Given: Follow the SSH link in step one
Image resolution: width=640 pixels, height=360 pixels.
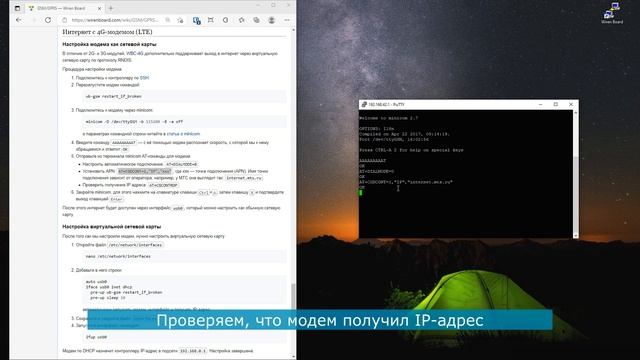Looking at the screenshot, I should (144, 78).
